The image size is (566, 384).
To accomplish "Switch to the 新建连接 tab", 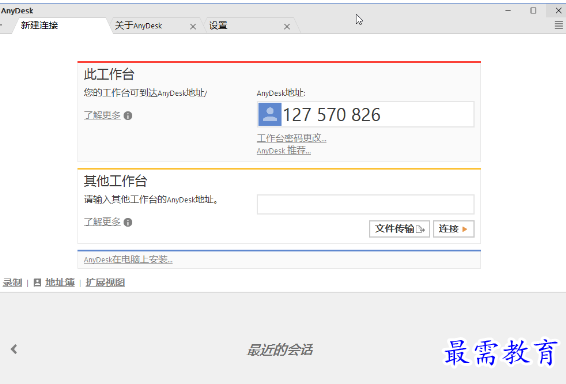I will point(61,26).
